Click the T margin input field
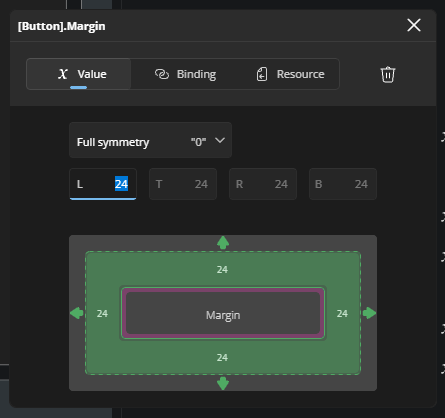The height and width of the screenshot is (418, 445). coord(183,184)
